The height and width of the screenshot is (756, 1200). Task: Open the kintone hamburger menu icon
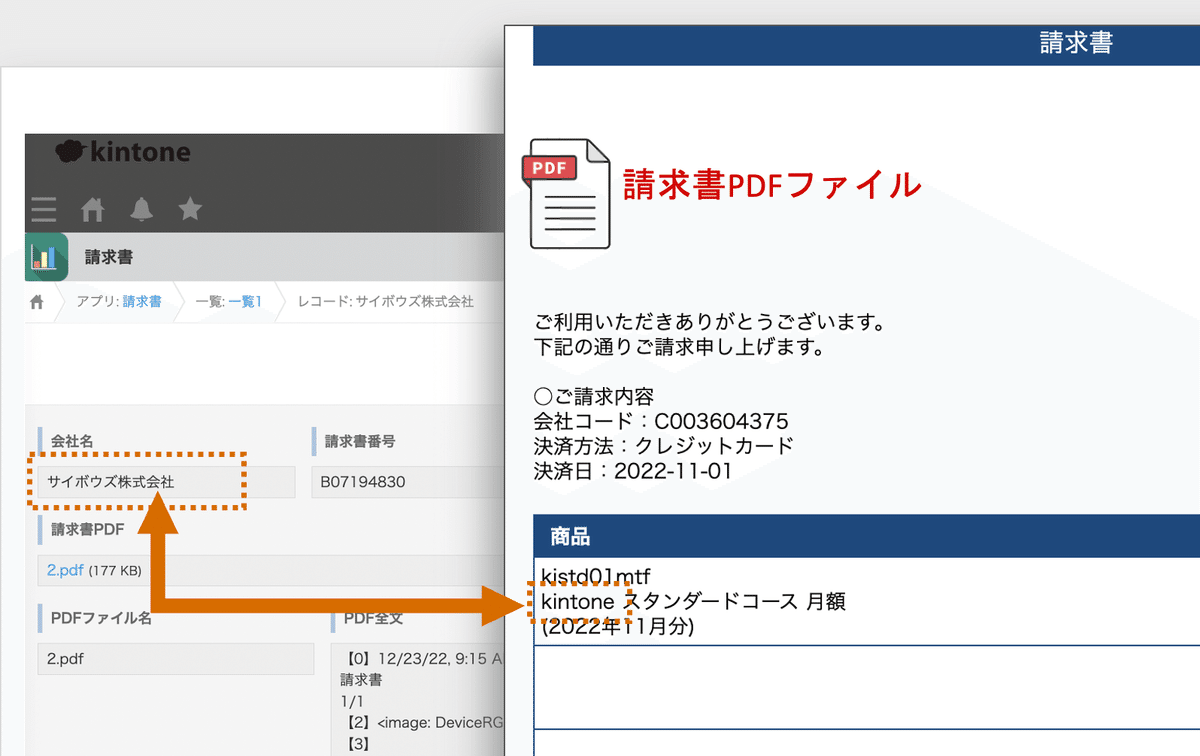tap(43, 210)
